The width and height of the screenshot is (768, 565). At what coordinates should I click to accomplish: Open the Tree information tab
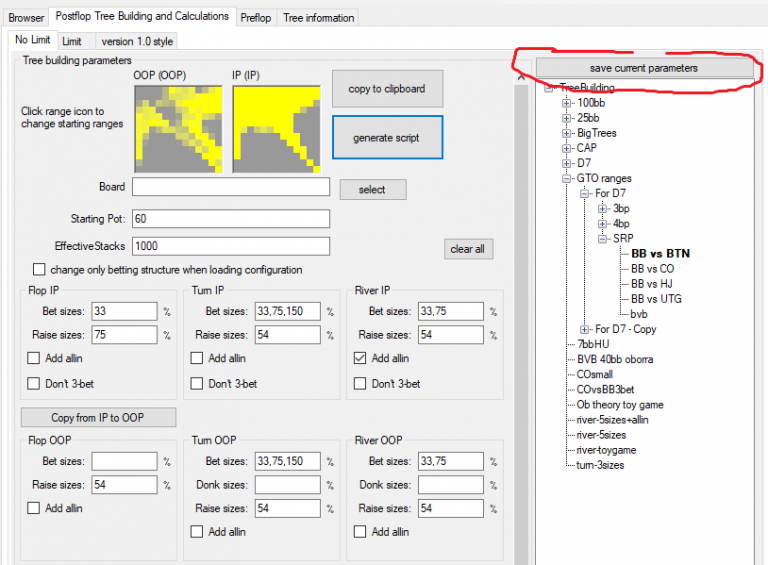pos(318,18)
